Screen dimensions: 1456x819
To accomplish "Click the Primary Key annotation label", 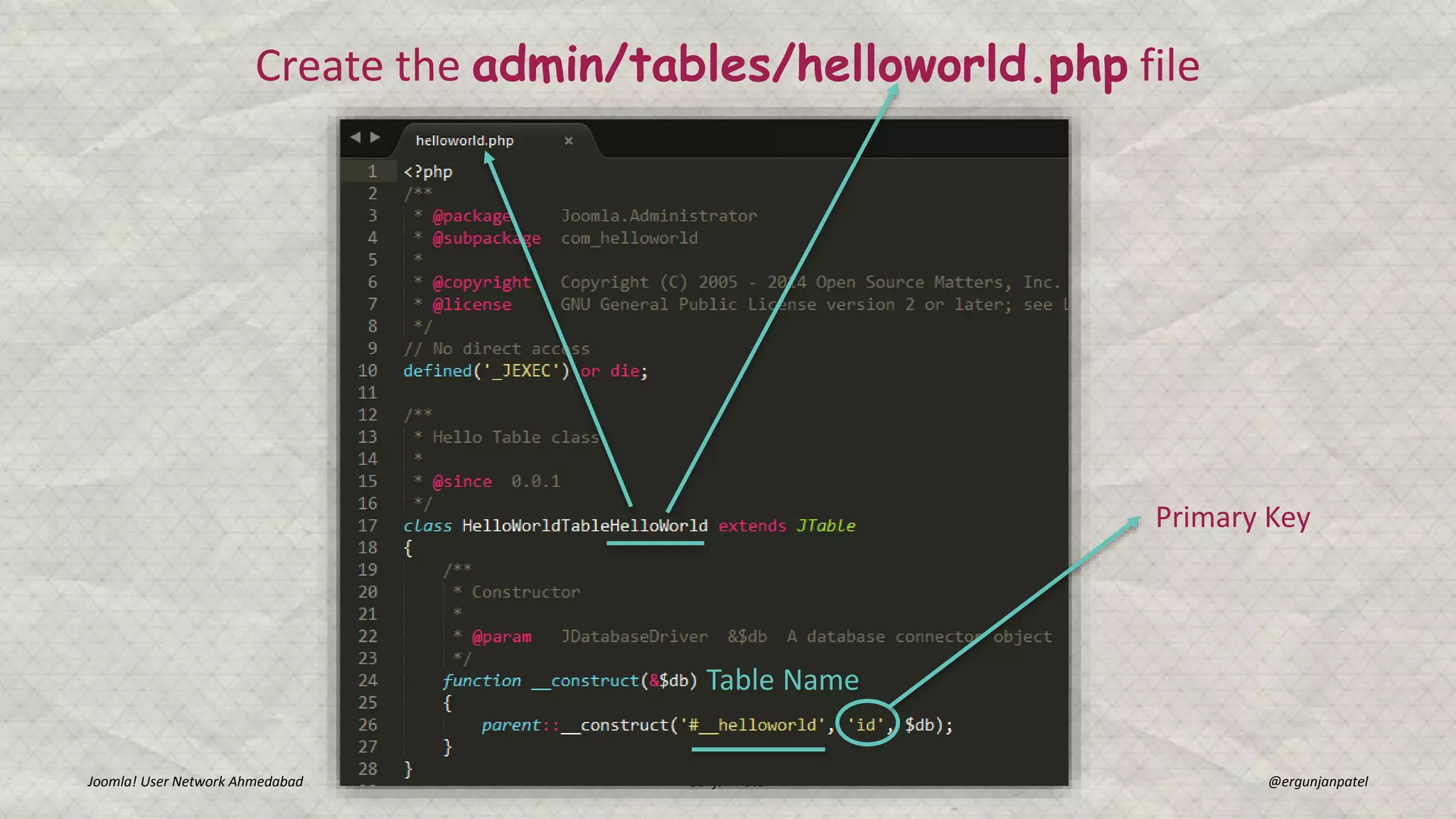I will 1232,518.
